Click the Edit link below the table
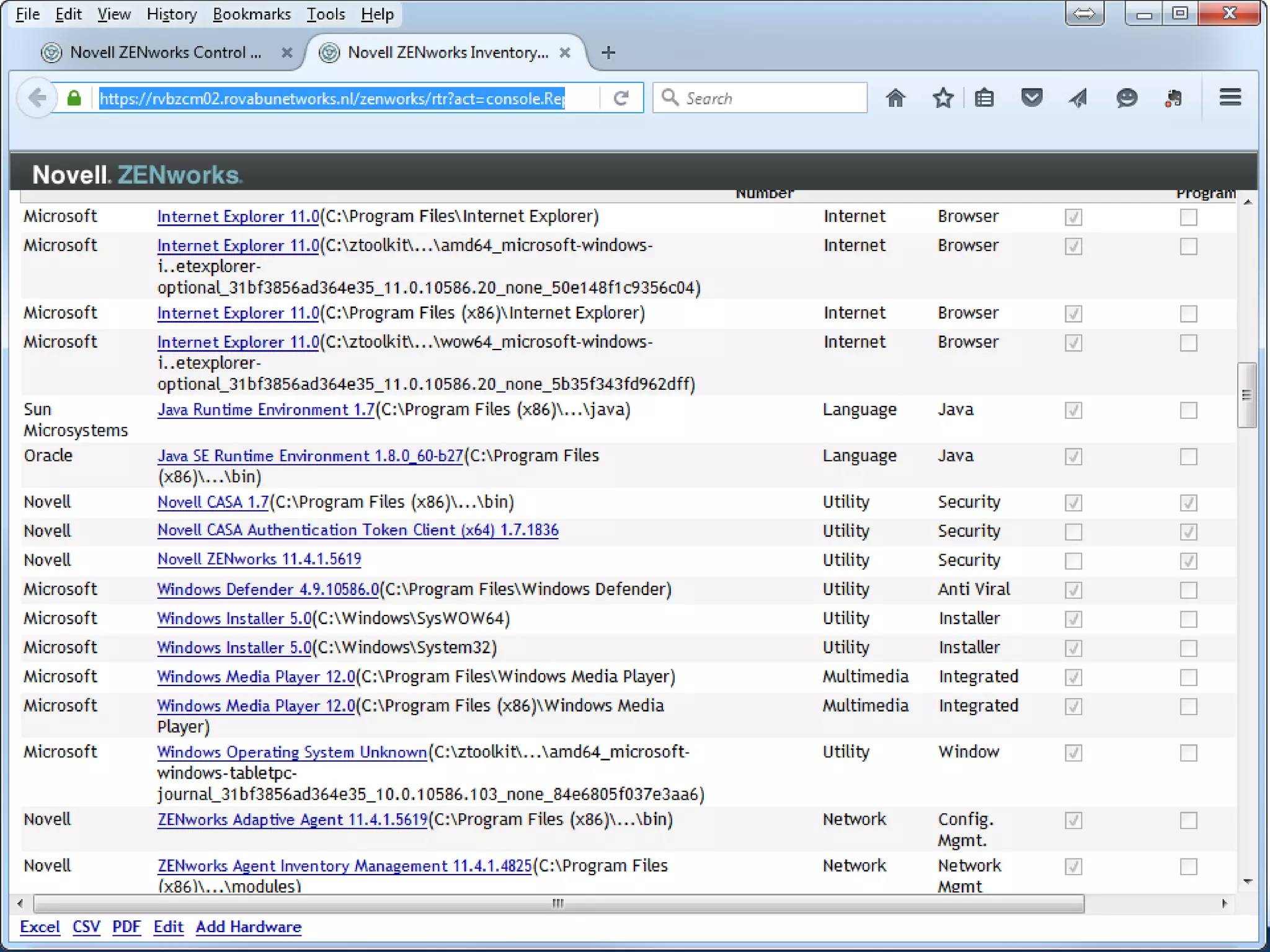 coord(168,927)
